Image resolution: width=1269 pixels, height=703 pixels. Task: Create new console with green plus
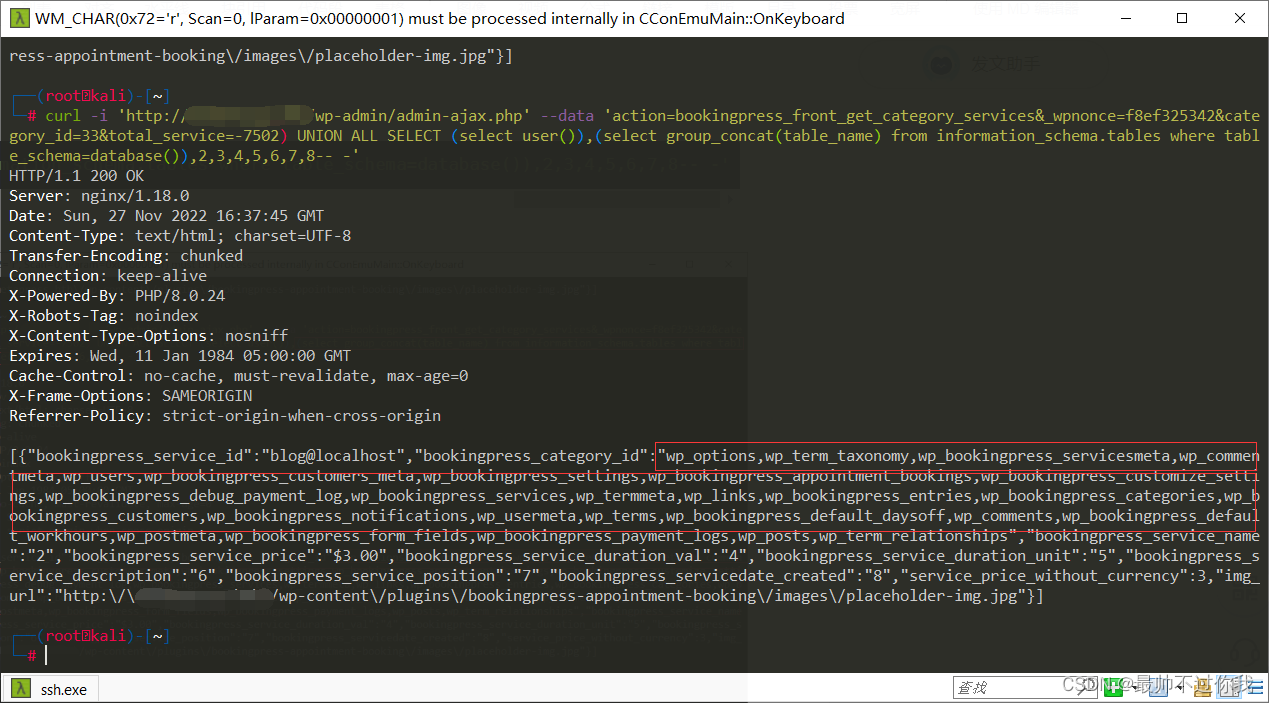[1112, 688]
